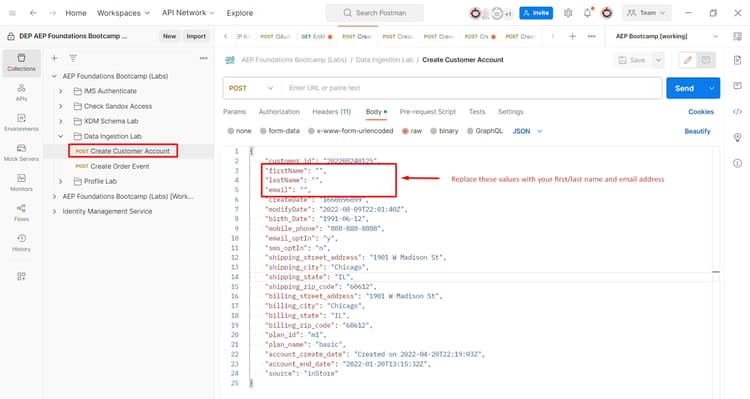The image size is (750, 399).
Task: Expand the Profile Lab folder
Action: (x=61, y=181)
